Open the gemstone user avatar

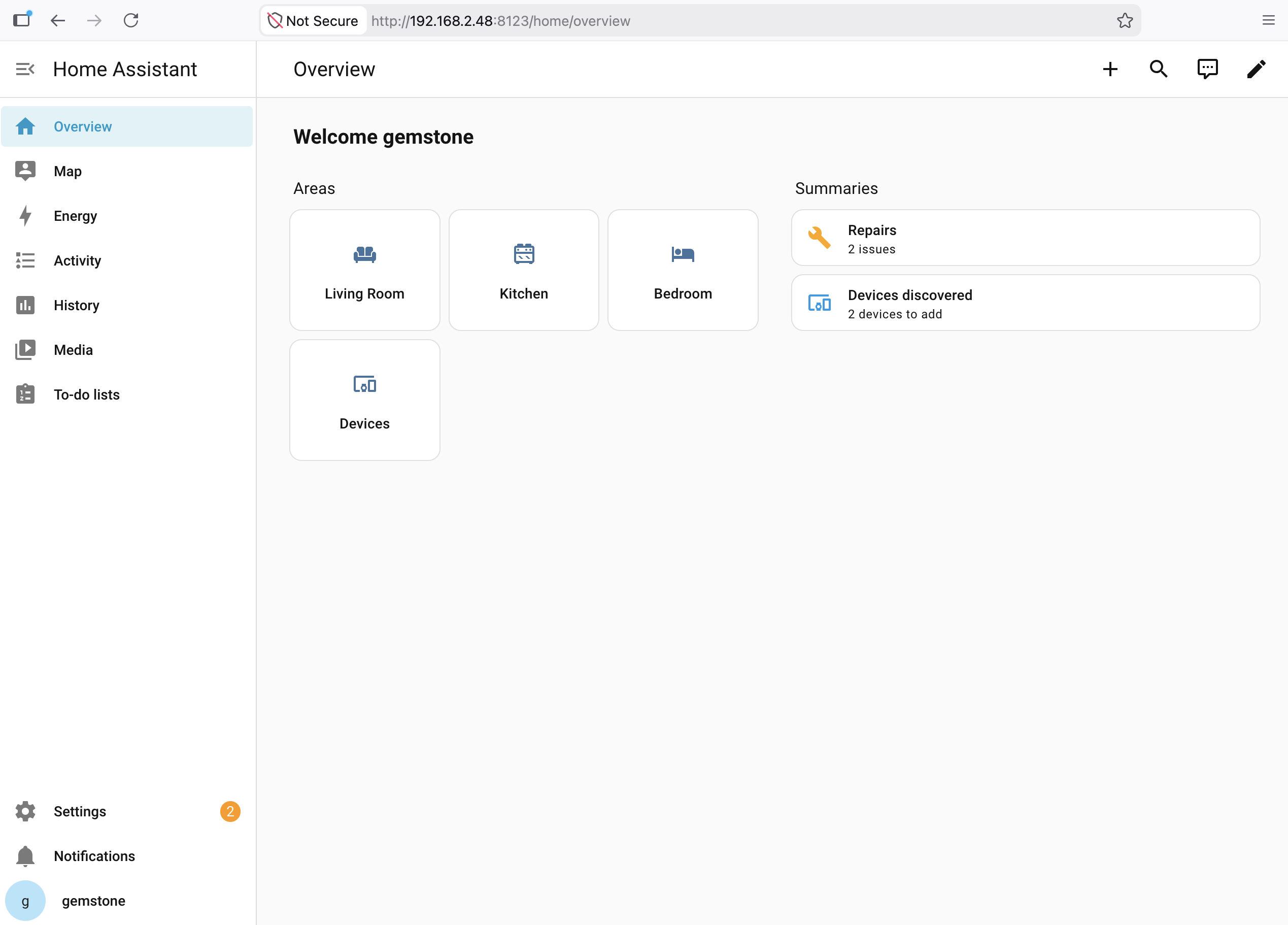(25, 901)
